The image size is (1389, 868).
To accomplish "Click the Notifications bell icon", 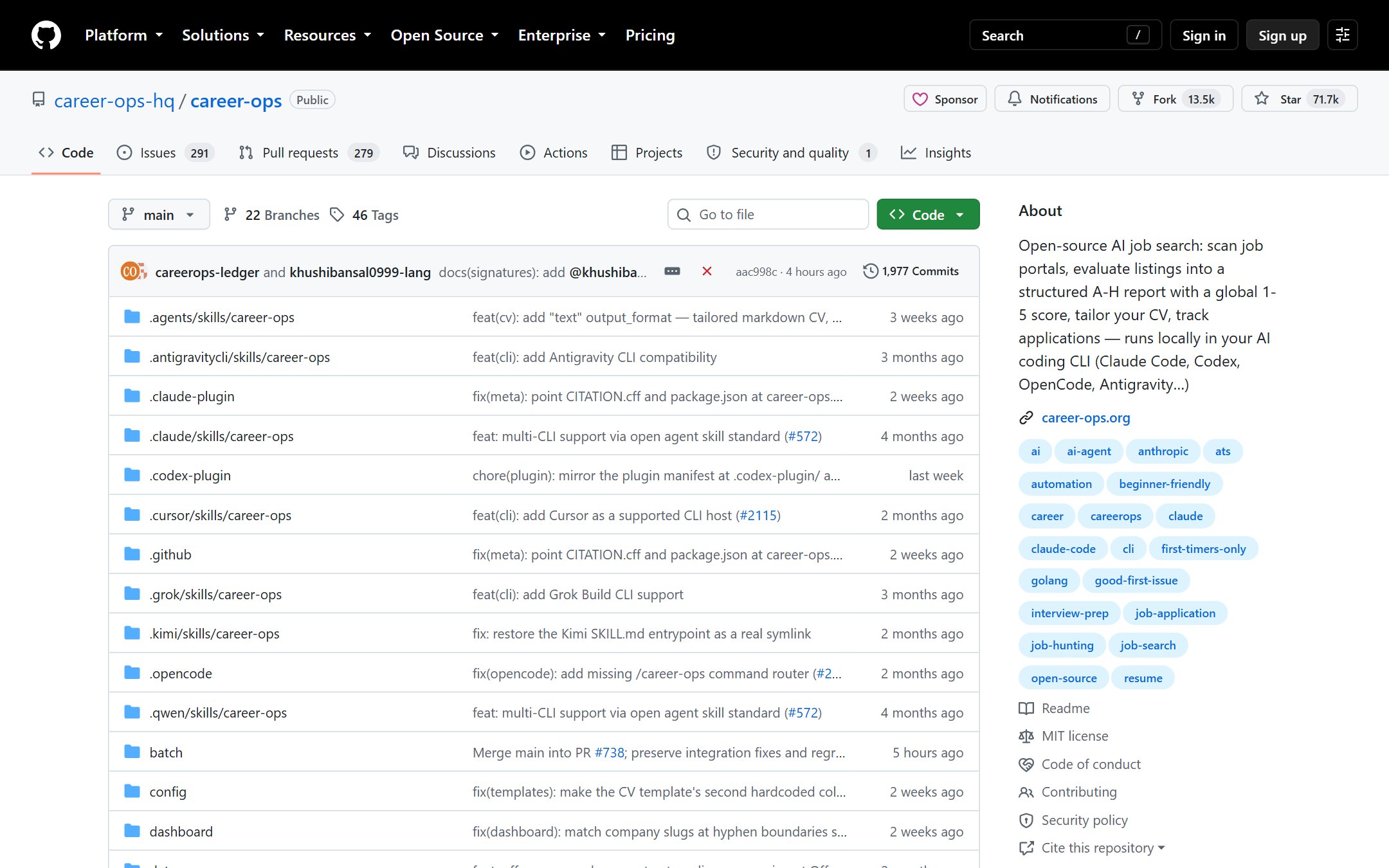I will pos(1015,98).
